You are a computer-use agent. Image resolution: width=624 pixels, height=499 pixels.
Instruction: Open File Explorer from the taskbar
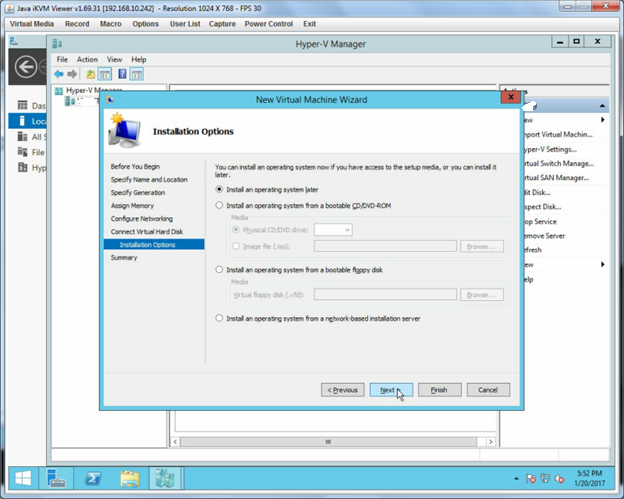(x=129, y=479)
